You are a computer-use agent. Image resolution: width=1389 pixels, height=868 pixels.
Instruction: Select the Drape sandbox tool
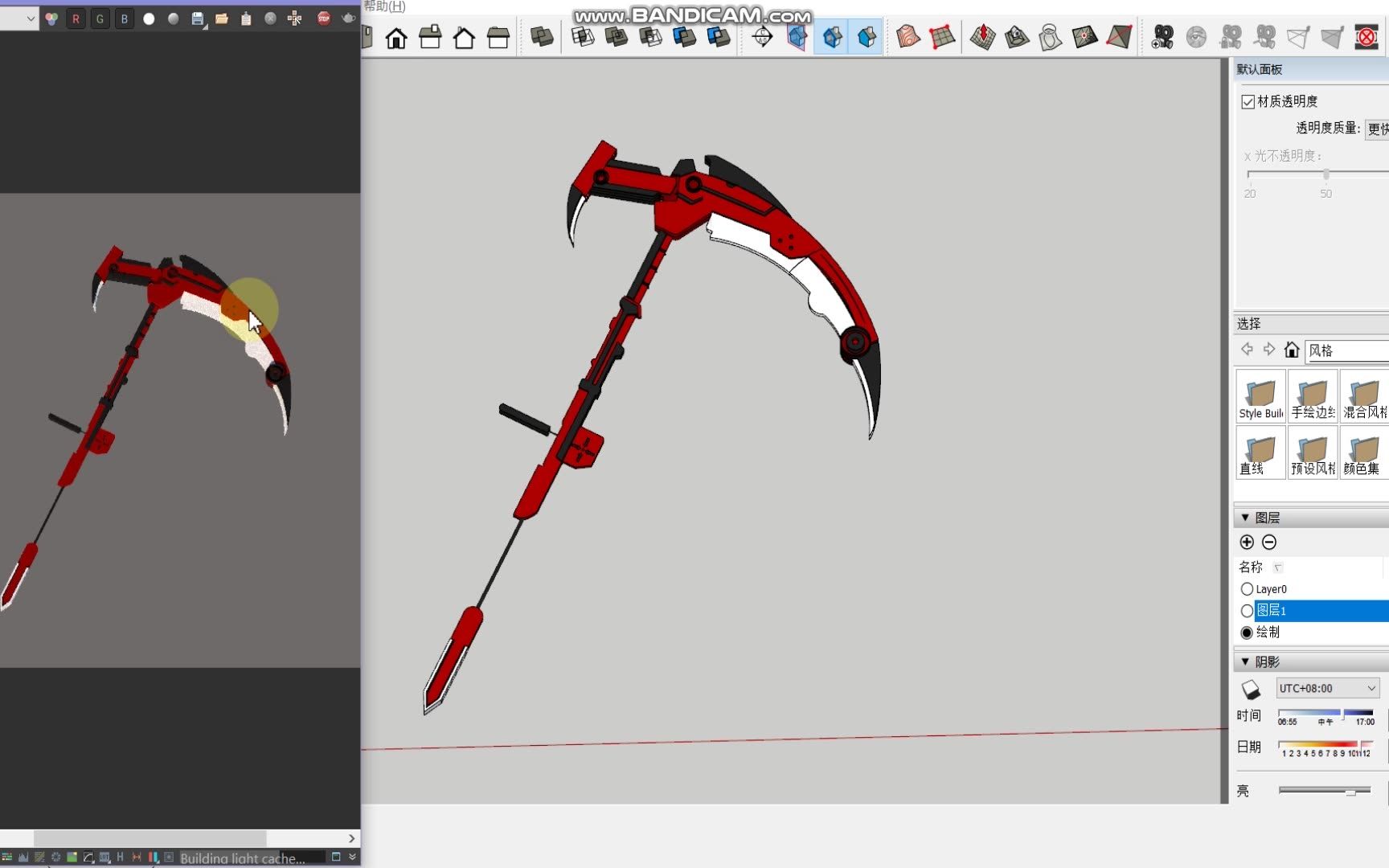(1051, 38)
